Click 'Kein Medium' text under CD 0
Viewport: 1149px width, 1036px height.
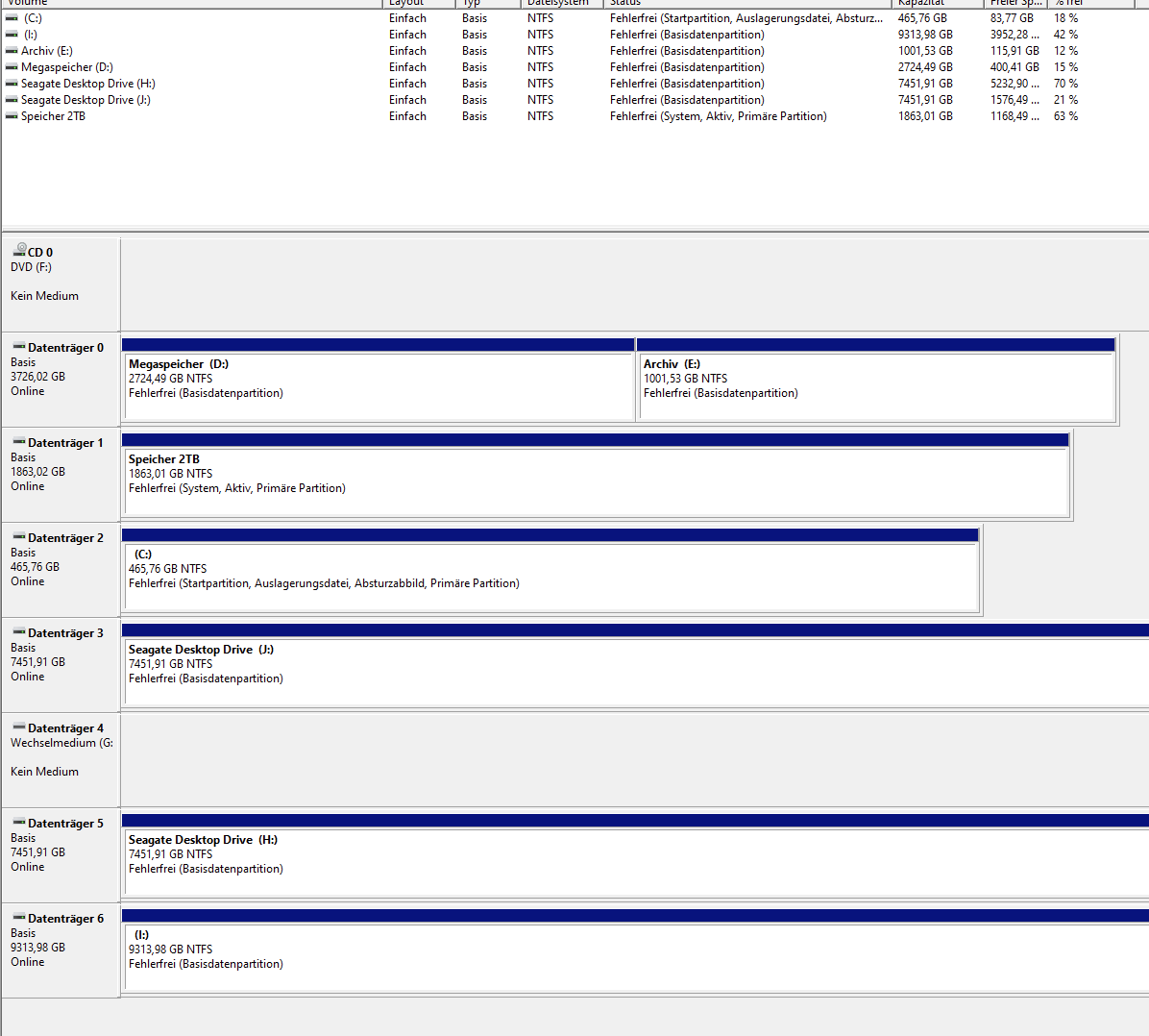(45, 295)
